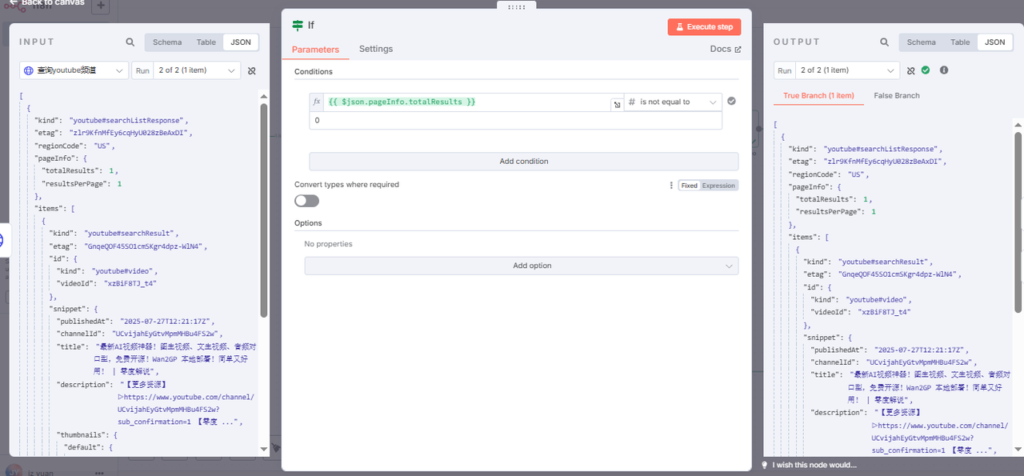Click the green success checkmark in OUTPUT

tap(926, 71)
